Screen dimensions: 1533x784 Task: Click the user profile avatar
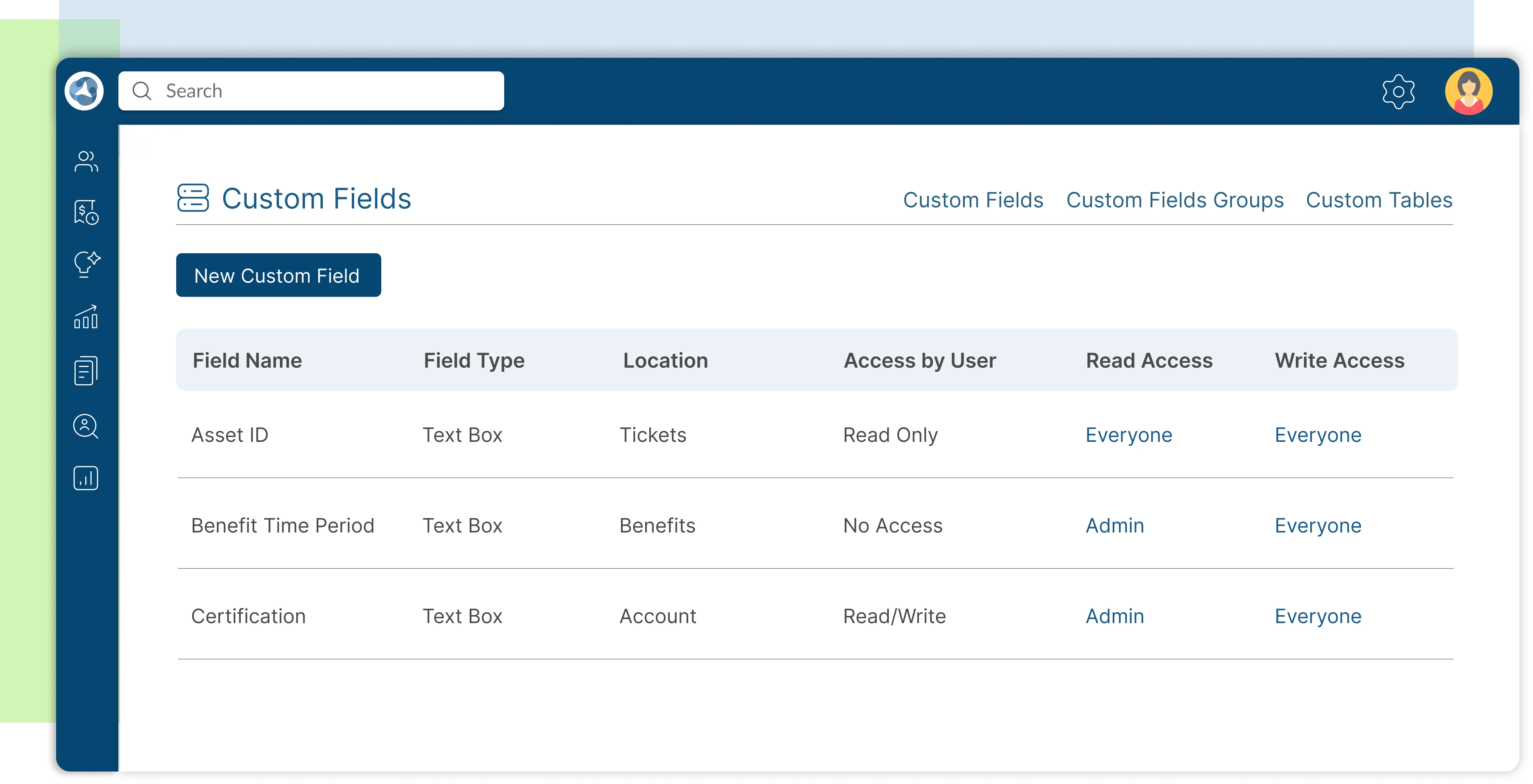click(1468, 91)
